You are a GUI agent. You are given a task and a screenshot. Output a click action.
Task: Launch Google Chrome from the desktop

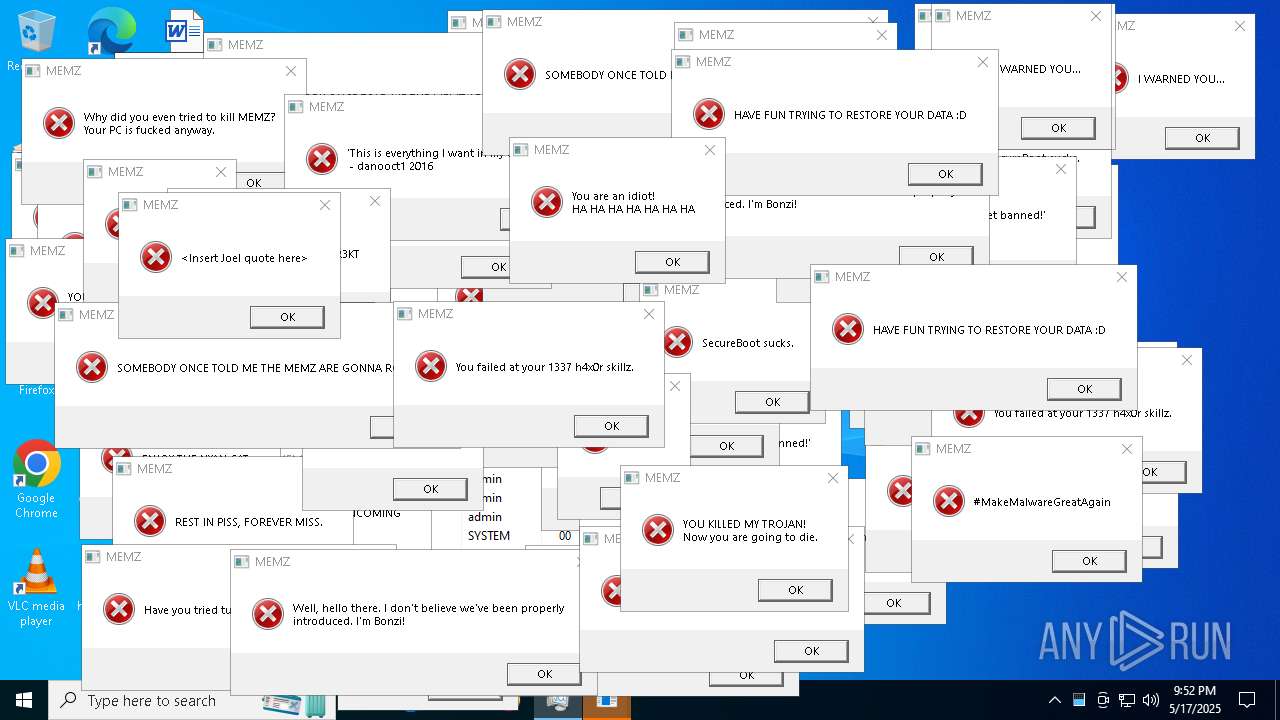coord(36,479)
